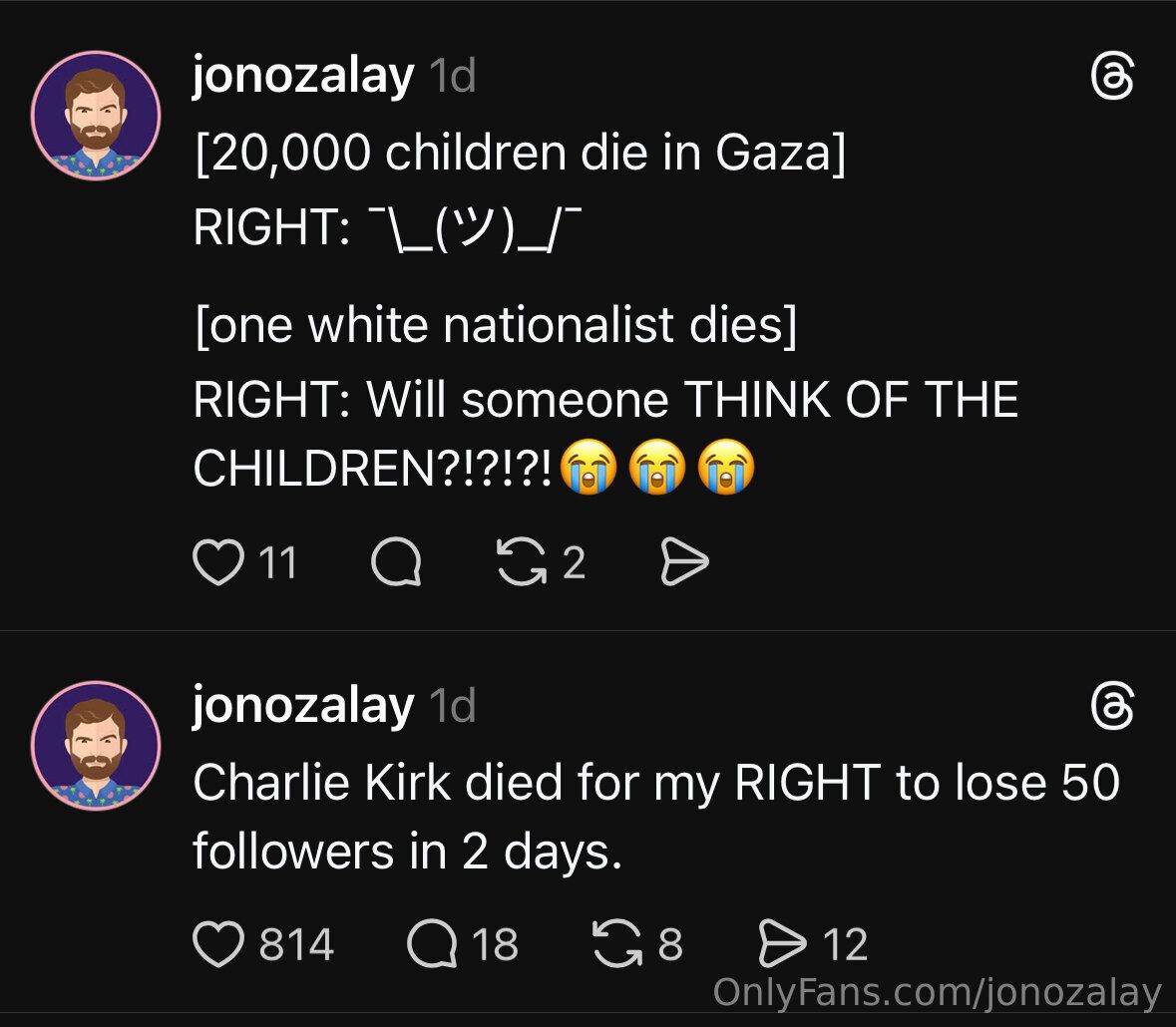Share the first post via send icon

coord(684,565)
